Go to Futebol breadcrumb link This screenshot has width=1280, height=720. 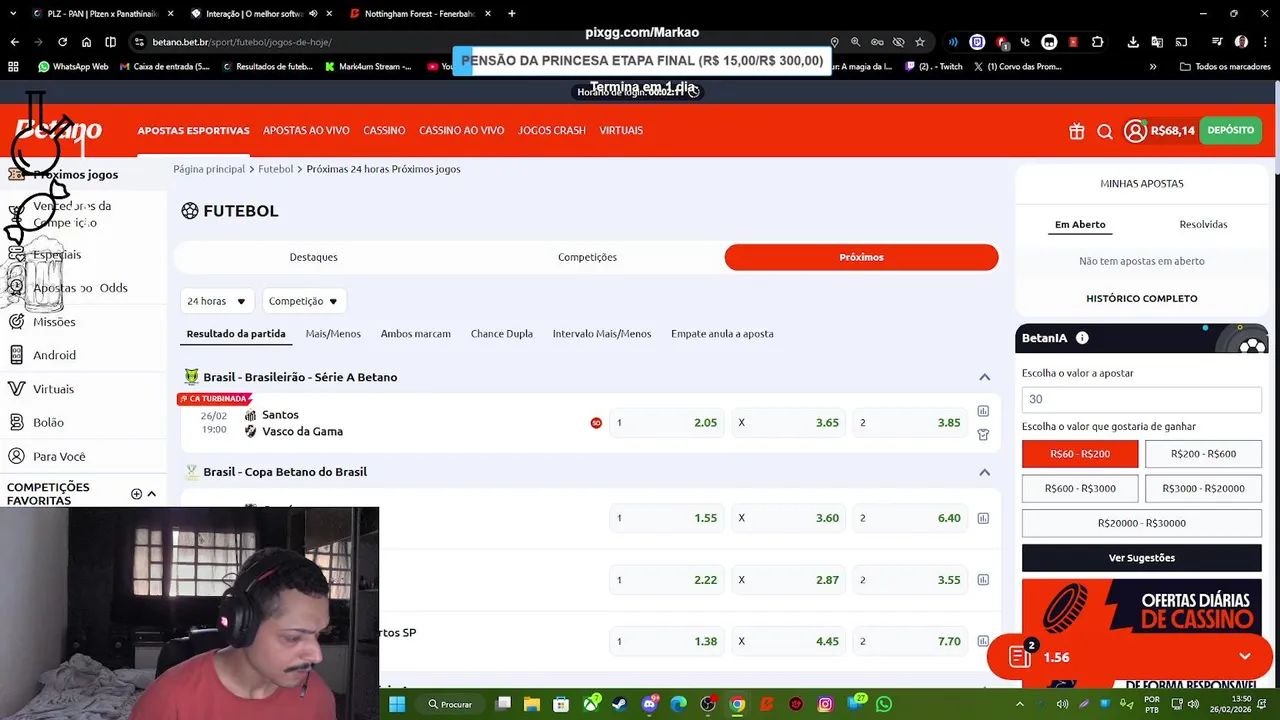click(276, 169)
